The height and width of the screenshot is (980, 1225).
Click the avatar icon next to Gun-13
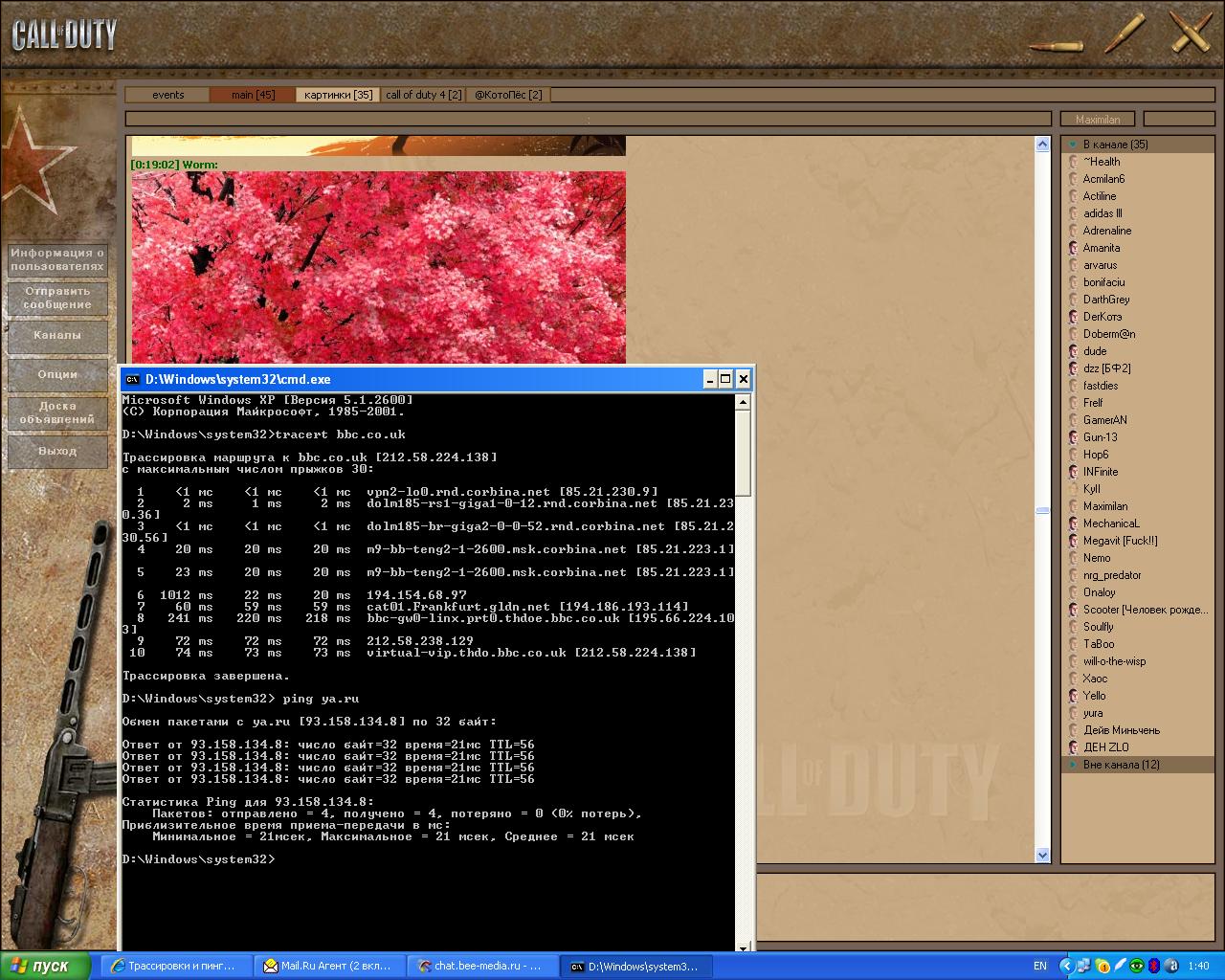(1073, 437)
